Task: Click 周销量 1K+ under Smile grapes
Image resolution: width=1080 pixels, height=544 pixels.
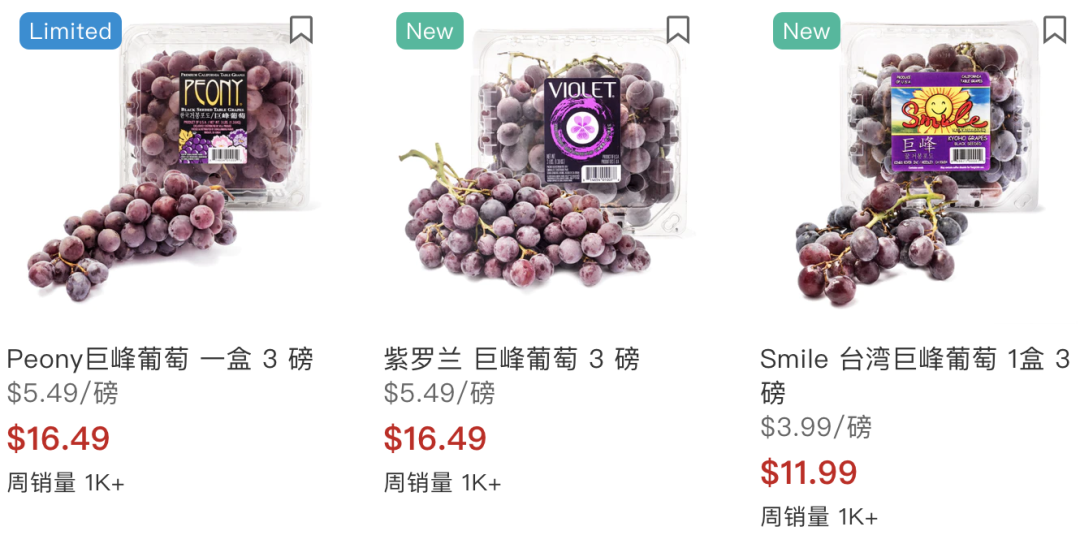Action: [x=819, y=516]
